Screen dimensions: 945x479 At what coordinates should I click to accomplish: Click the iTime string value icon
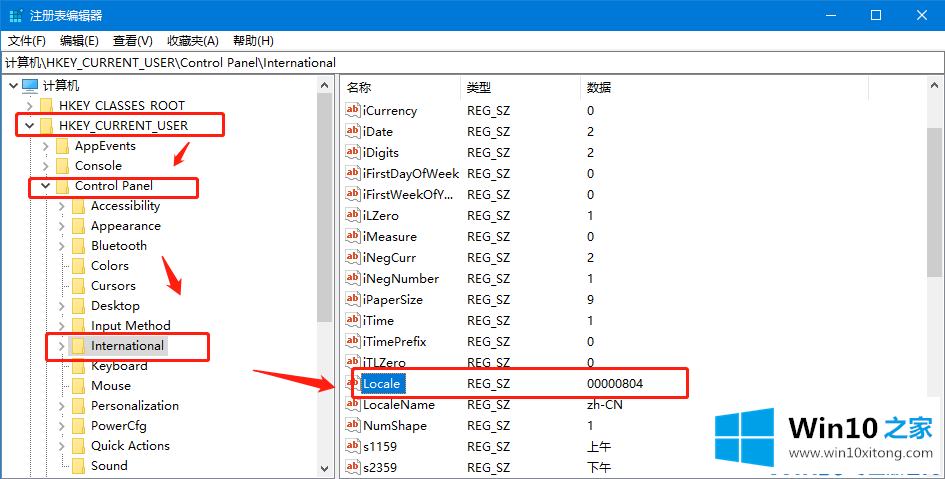click(x=353, y=320)
